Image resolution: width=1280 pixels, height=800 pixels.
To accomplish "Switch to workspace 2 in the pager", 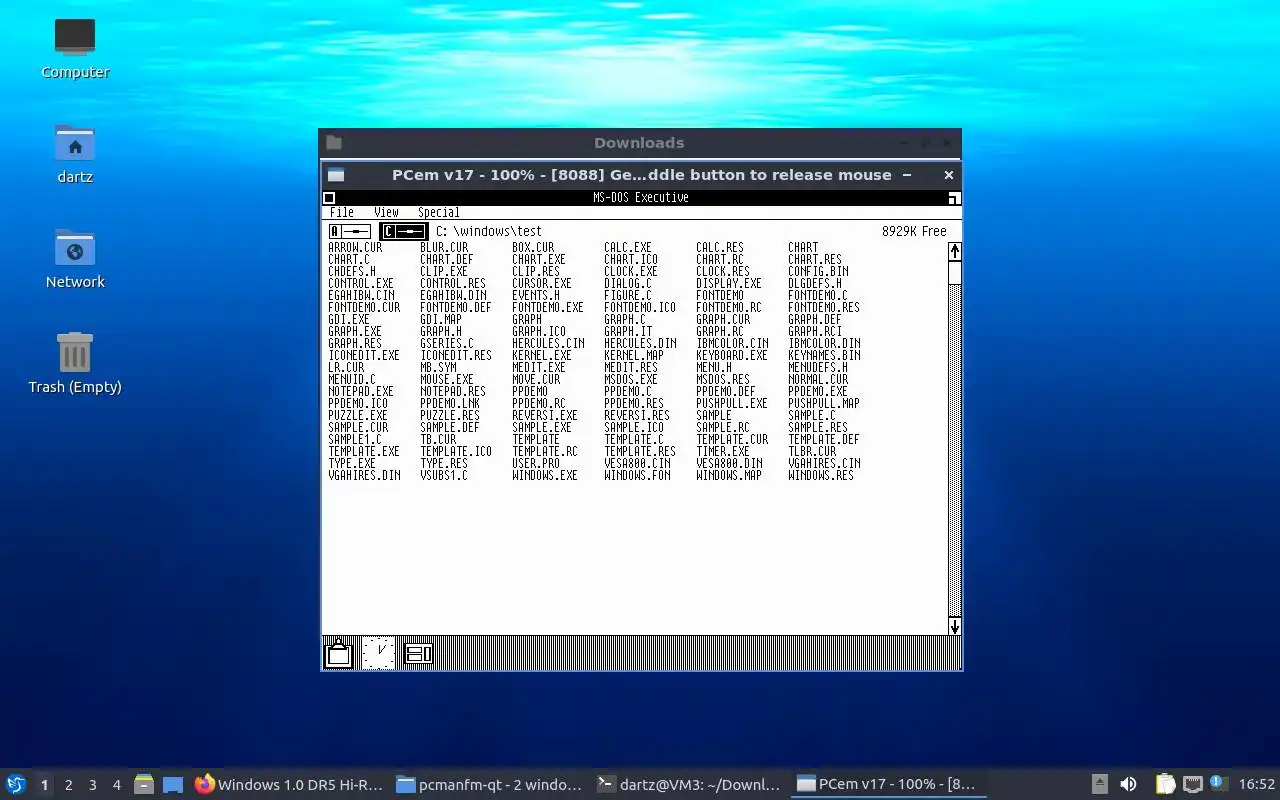I will point(69,785).
